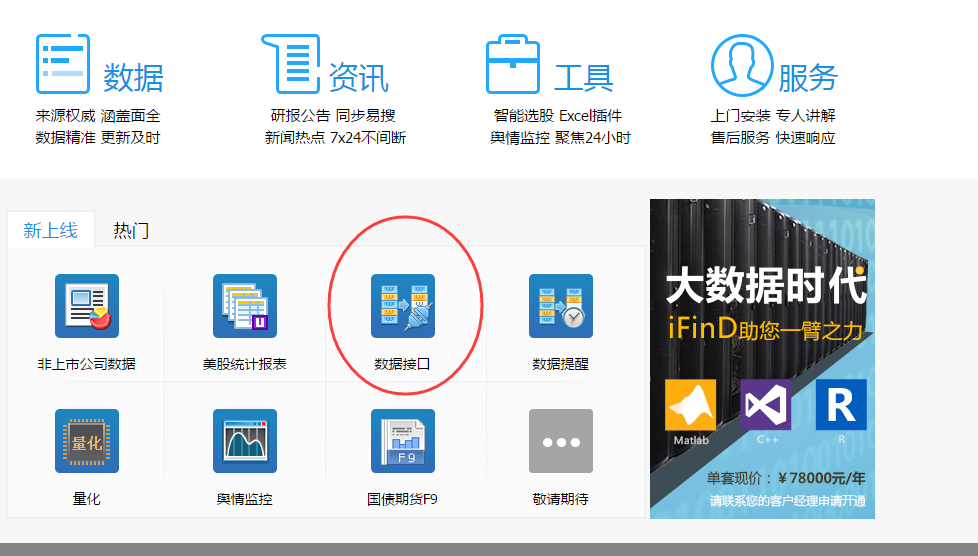Click the 国债期货F9 label
This screenshot has height=556, width=978.
coord(402,499)
